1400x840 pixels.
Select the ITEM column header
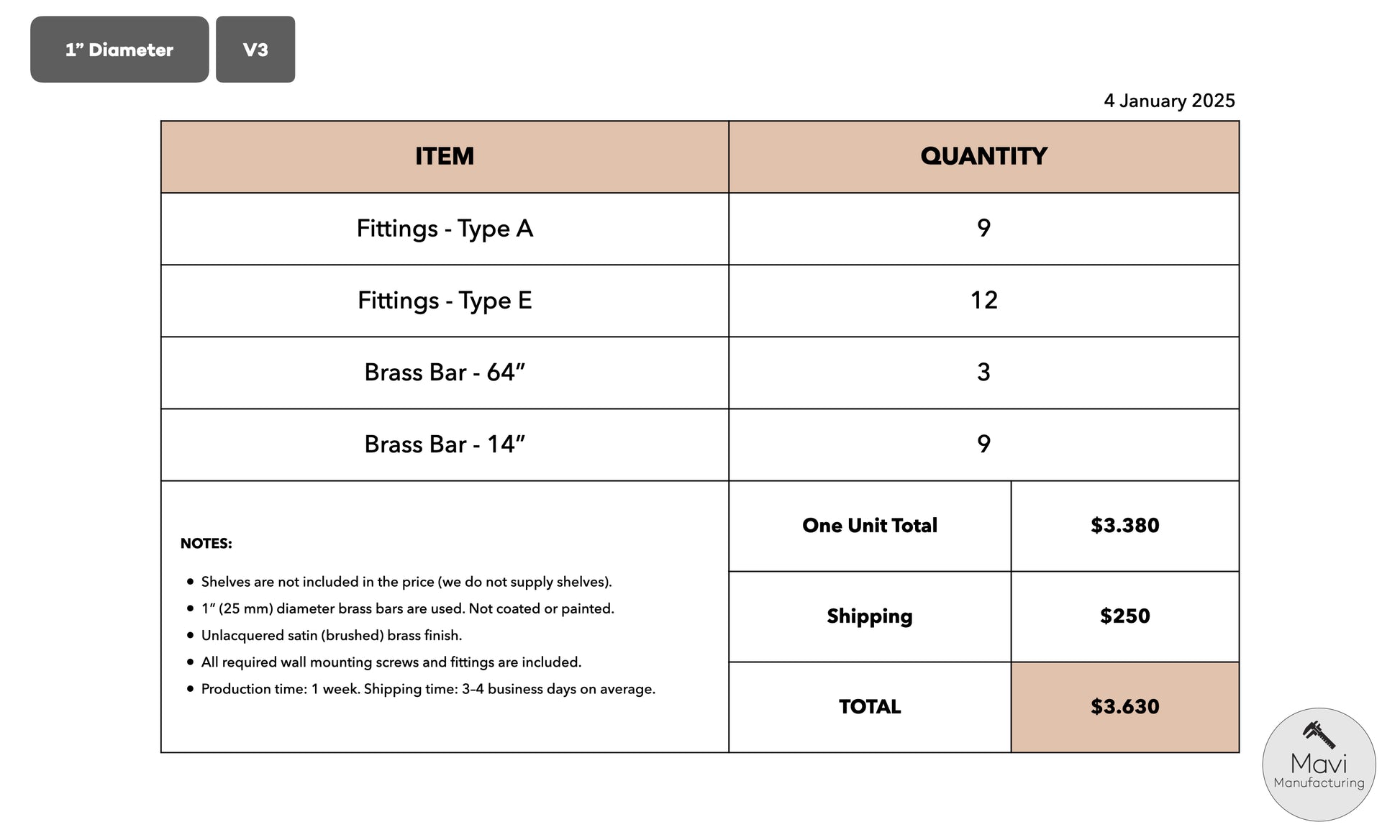pyautogui.click(x=445, y=157)
